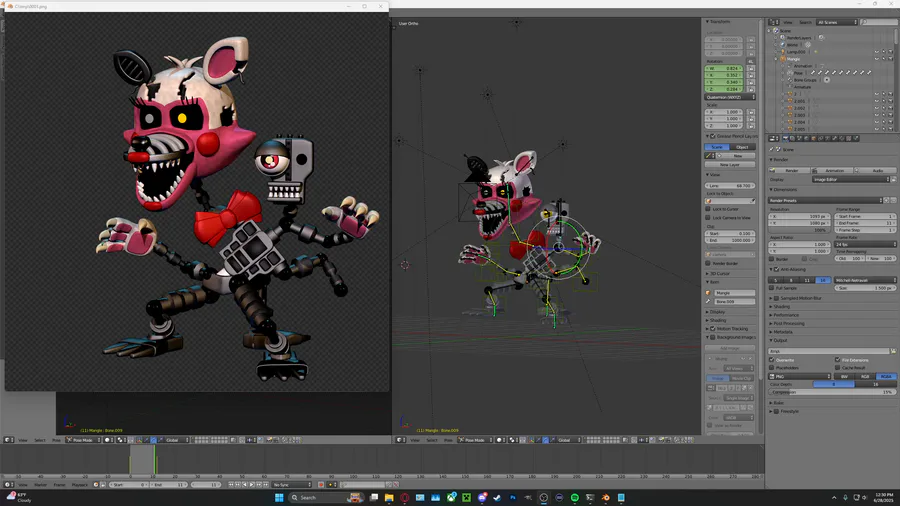Viewport: 900px width, 506px height.
Task: Click the Mangle object cube icon in Item panel
Action: [x=708, y=293]
